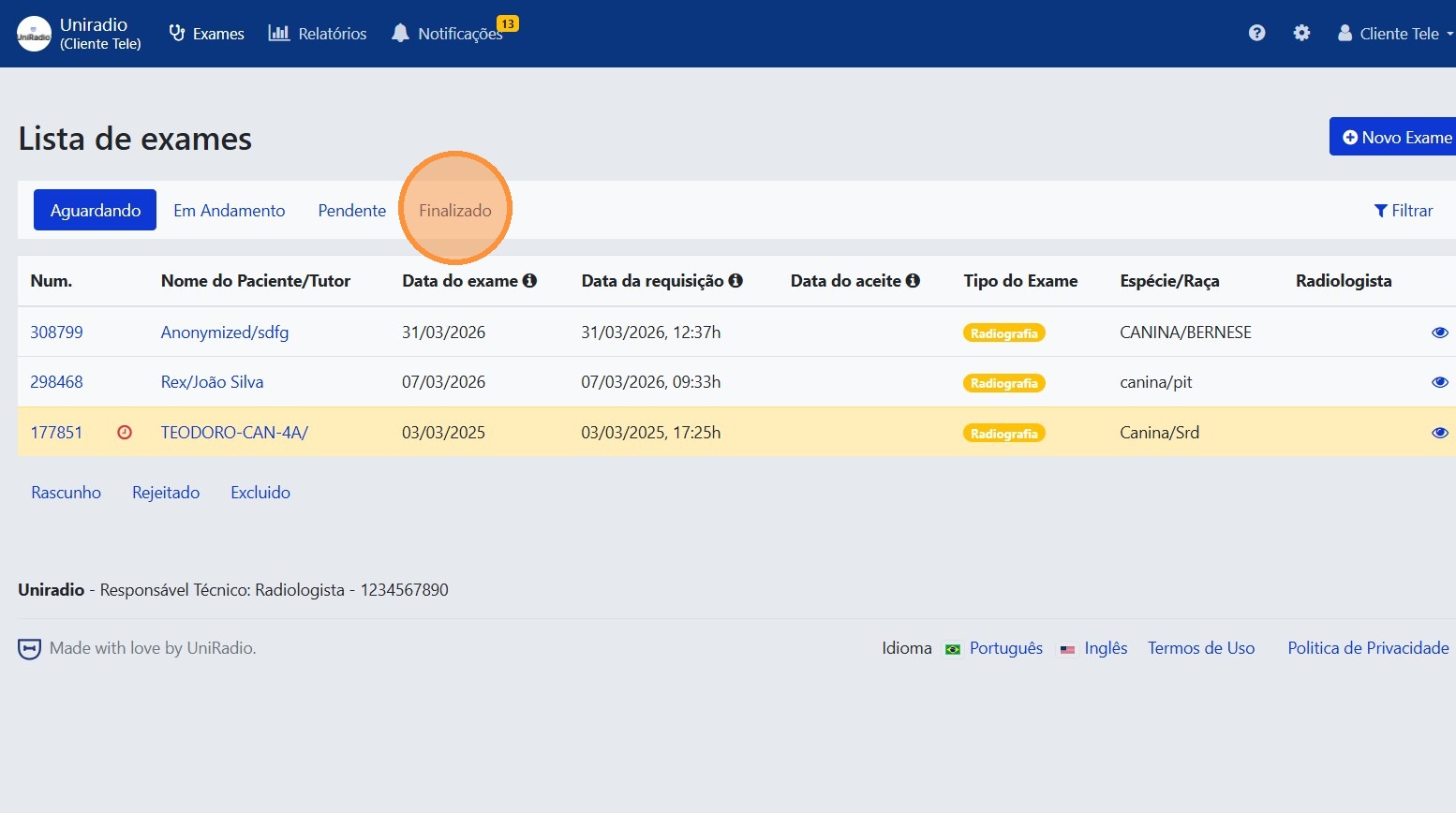Click red clock icon on exam 177851
Viewport: 1456px width, 813px height.
[x=125, y=433]
